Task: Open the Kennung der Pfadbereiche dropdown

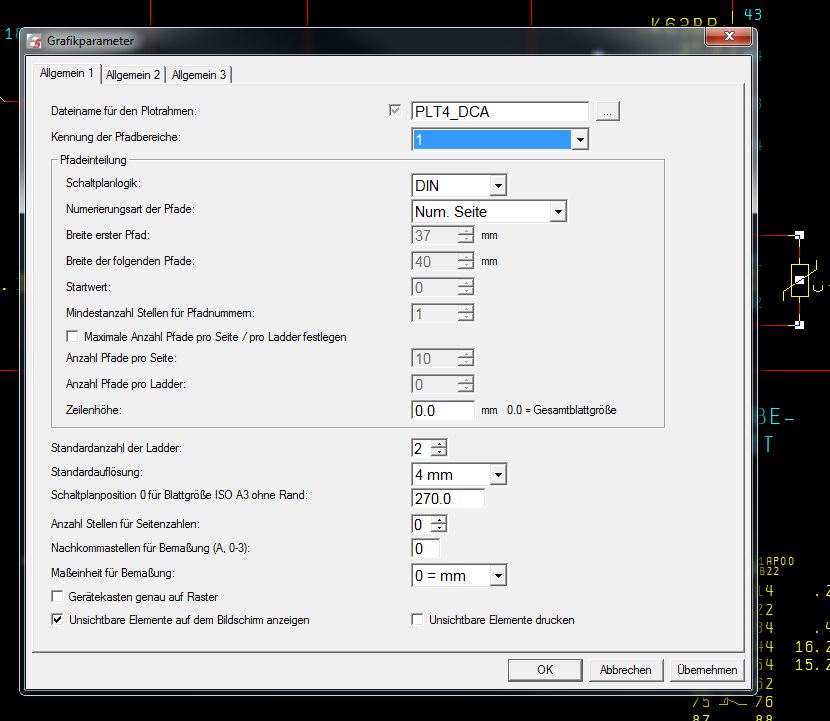Action: [x=580, y=140]
